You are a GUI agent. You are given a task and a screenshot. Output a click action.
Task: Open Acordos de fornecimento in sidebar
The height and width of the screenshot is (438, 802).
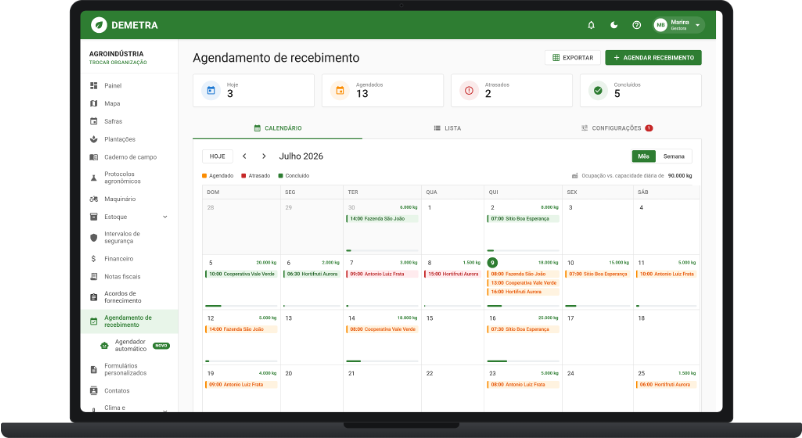(129, 297)
